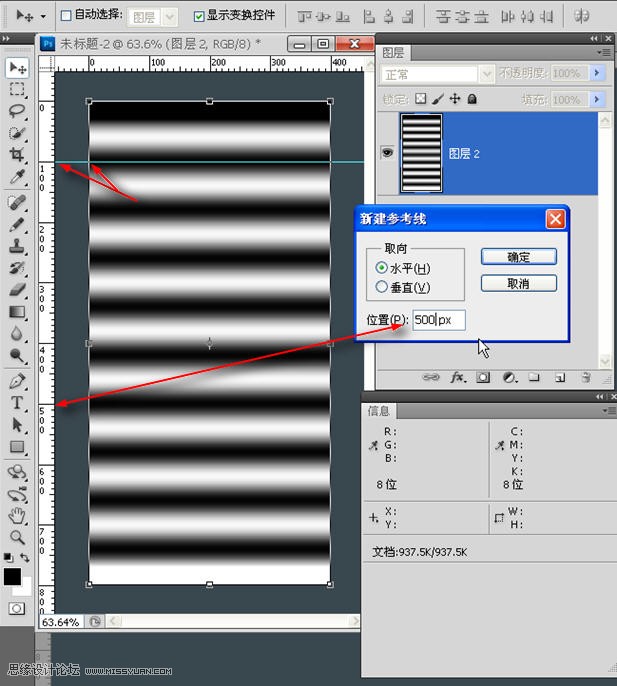Add a layer mask

pyautogui.click(x=483, y=377)
